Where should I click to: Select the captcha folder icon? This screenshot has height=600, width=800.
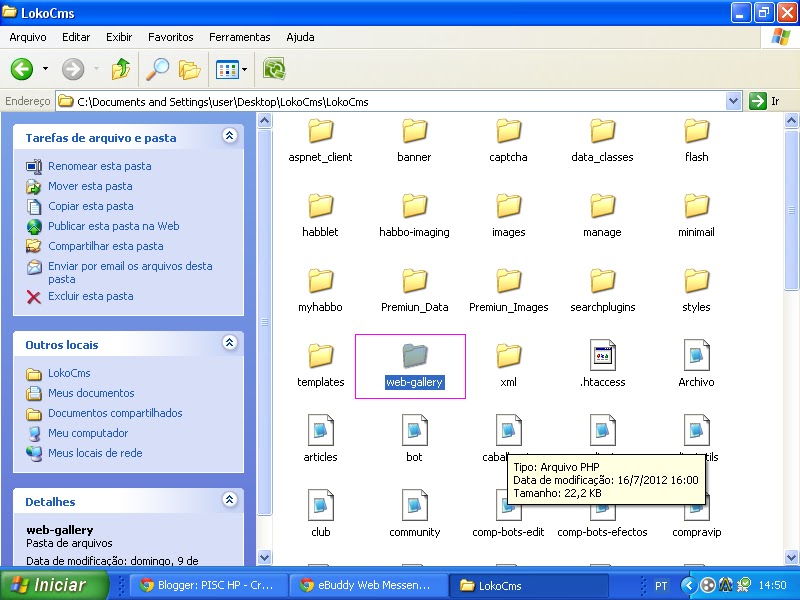point(508,131)
